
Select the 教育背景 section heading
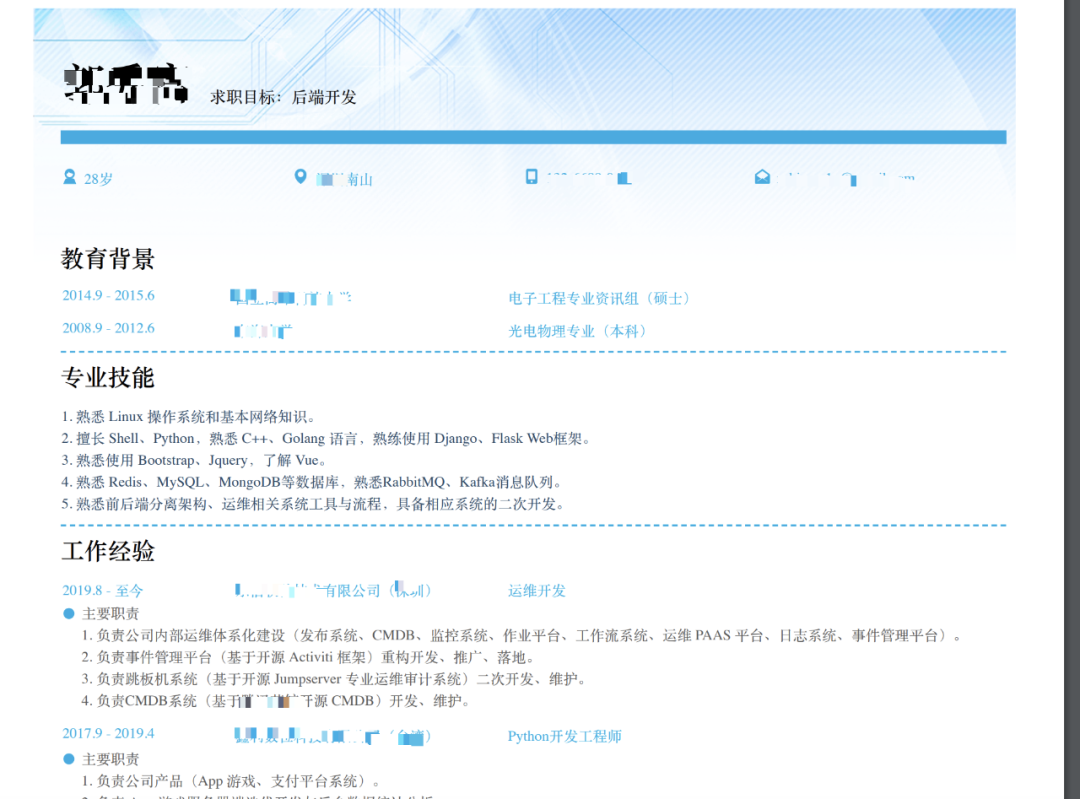pyautogui.click(x=108, y=259)
